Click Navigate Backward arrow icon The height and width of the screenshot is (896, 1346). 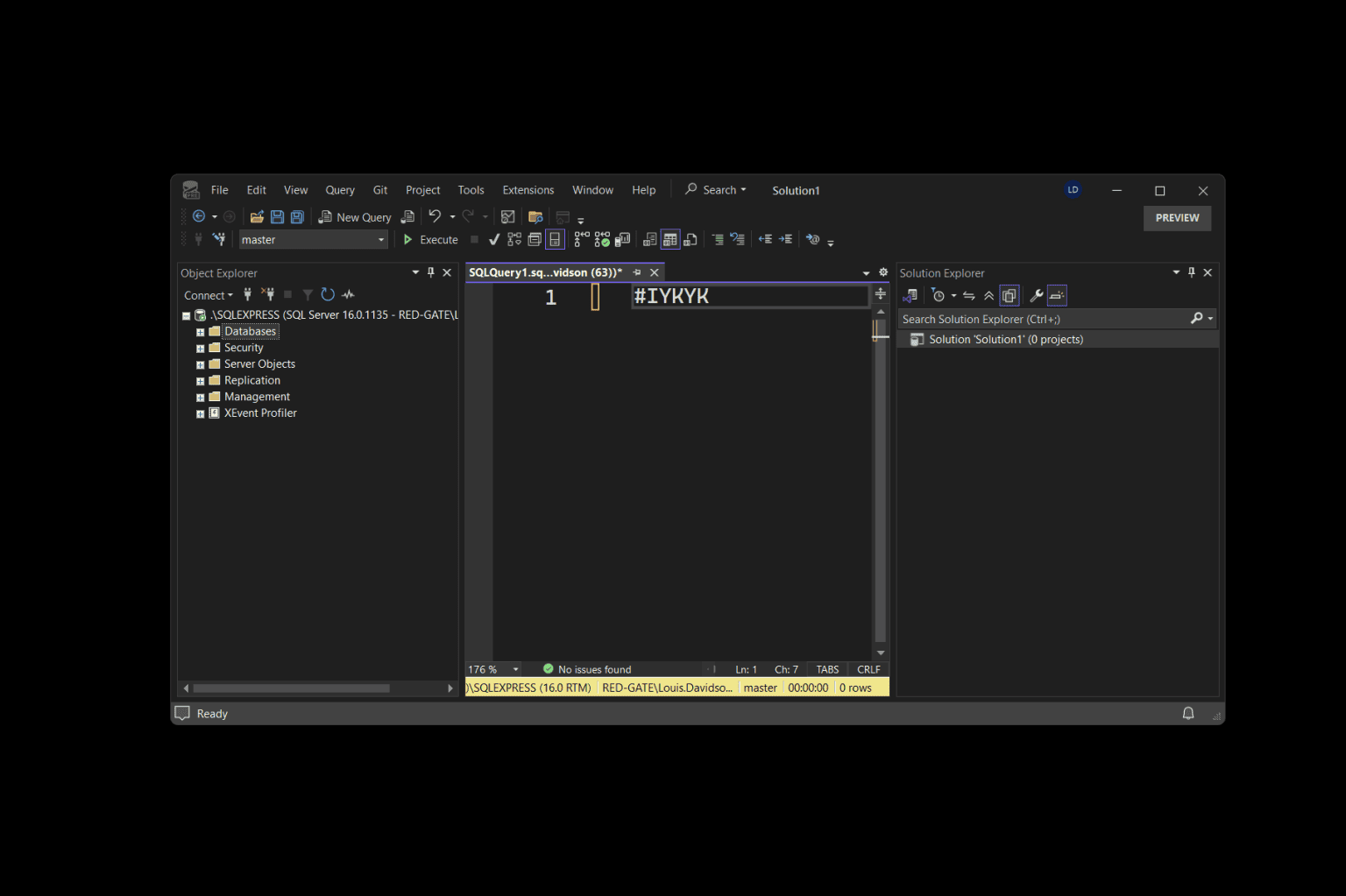click(x=199, y=217)
